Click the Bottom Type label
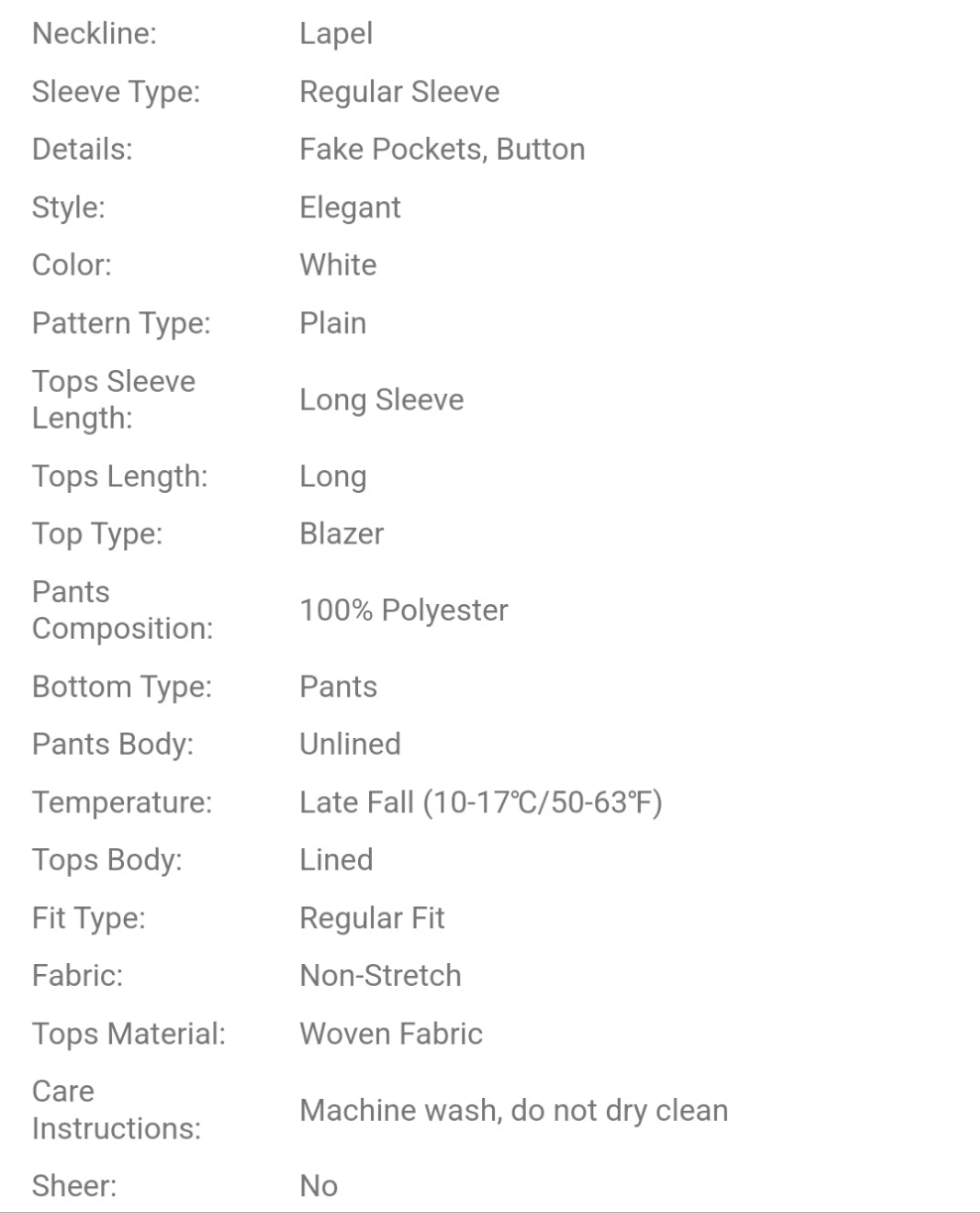The height and width of the screenshot is (1213, 980). (122, 687)
